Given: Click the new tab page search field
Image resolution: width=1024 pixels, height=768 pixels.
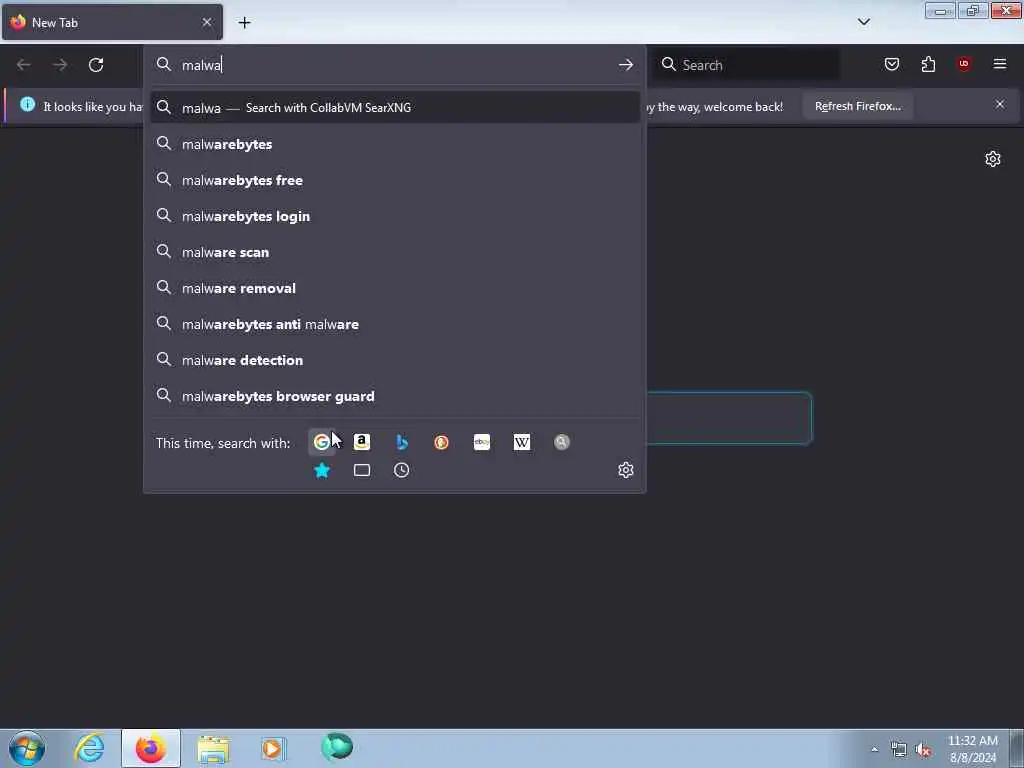Looking at the screenshot, I should click(729, 418).
